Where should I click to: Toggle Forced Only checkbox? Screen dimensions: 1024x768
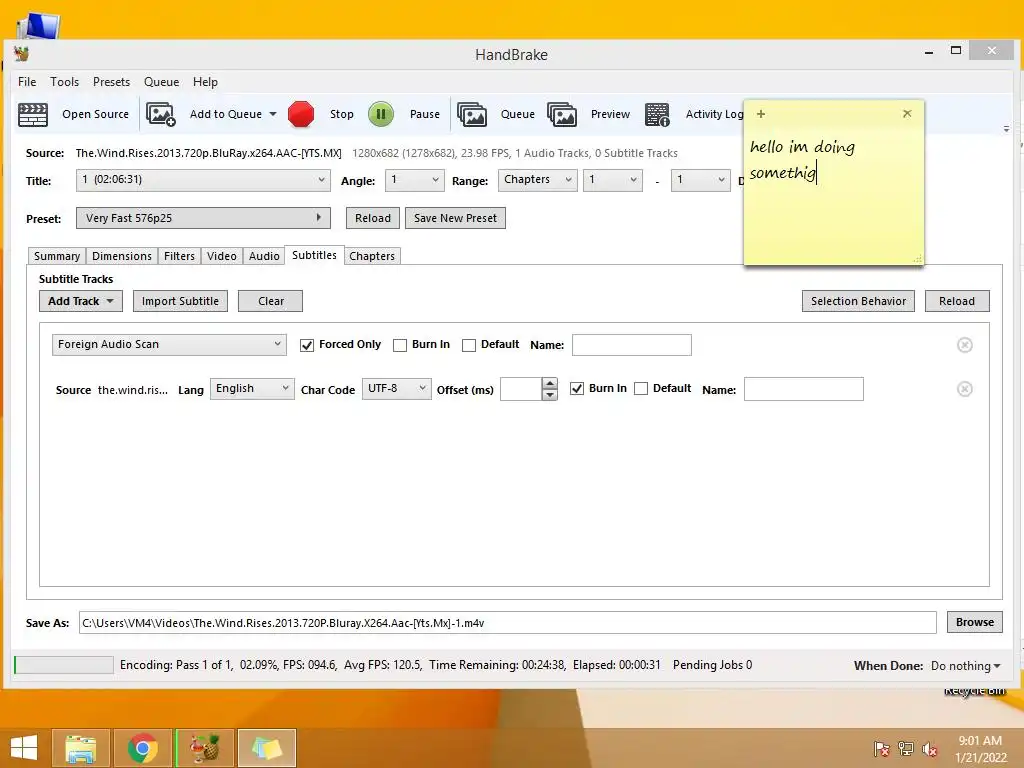click(307, 345)
